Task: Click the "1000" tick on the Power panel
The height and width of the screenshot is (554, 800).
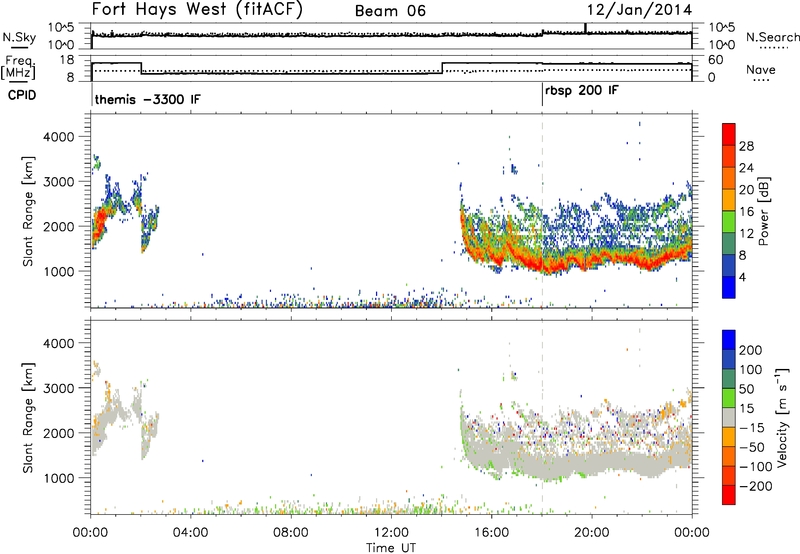Action: click(59, 271)
